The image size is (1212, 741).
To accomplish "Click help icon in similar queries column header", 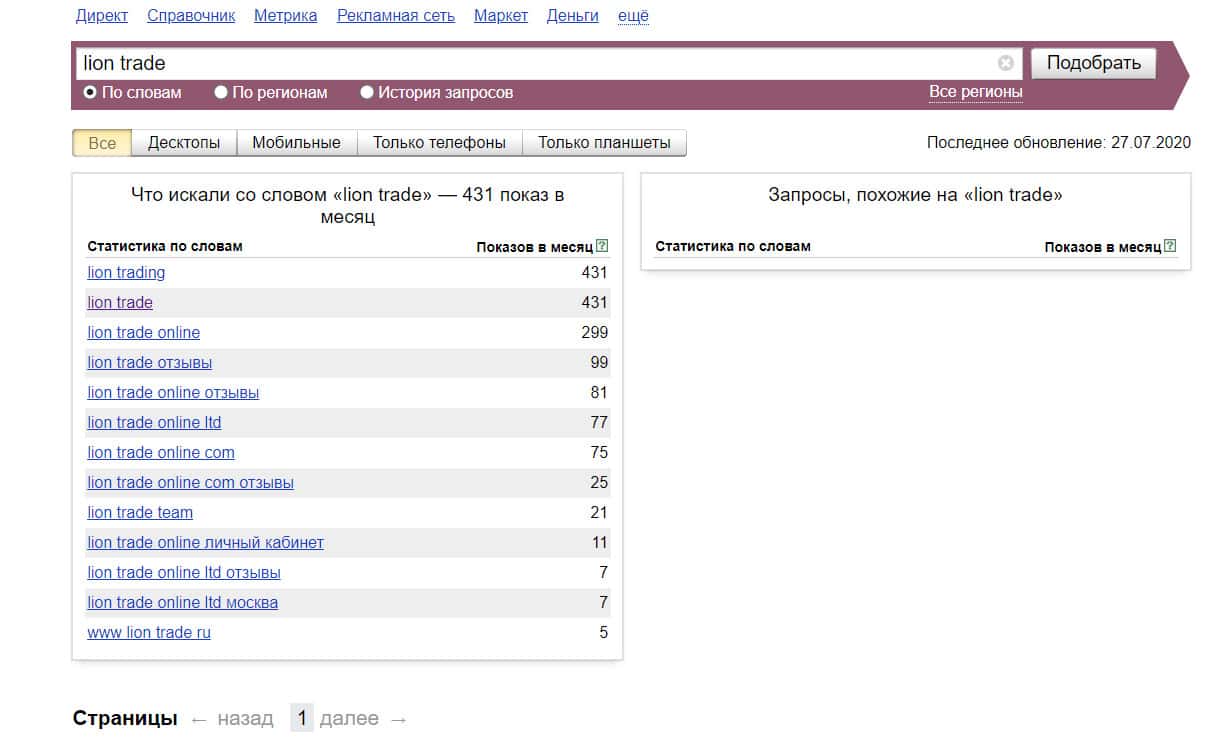I will coord(1170,246).
